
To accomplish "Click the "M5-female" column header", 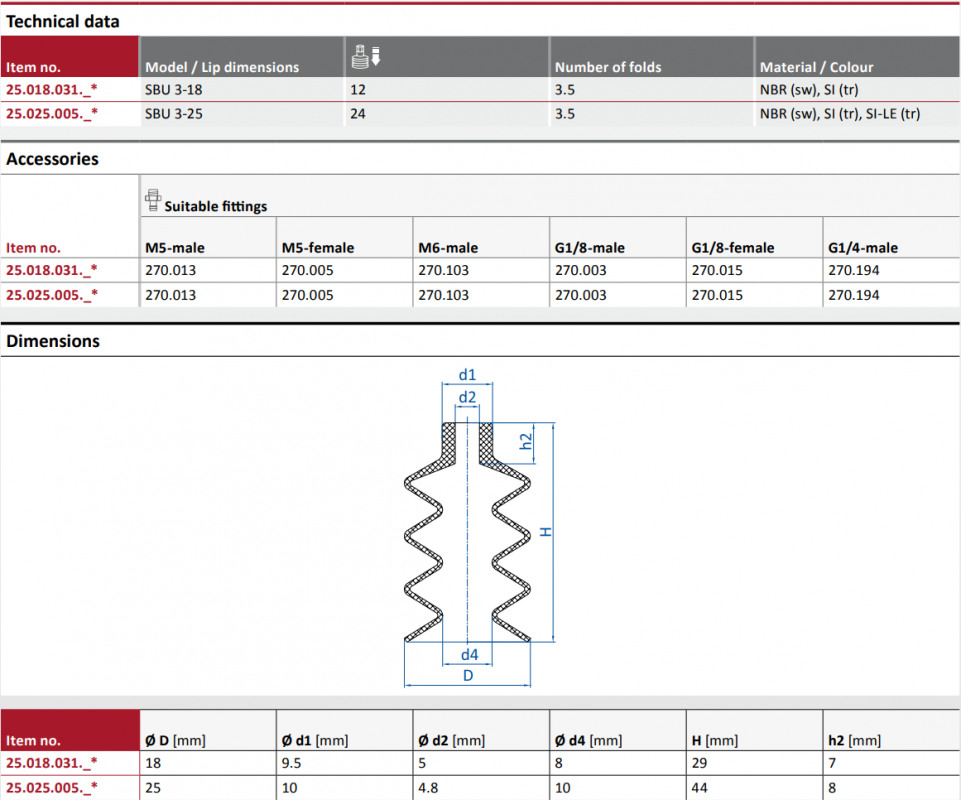I will pyautogui.click(x=318, y=248).
